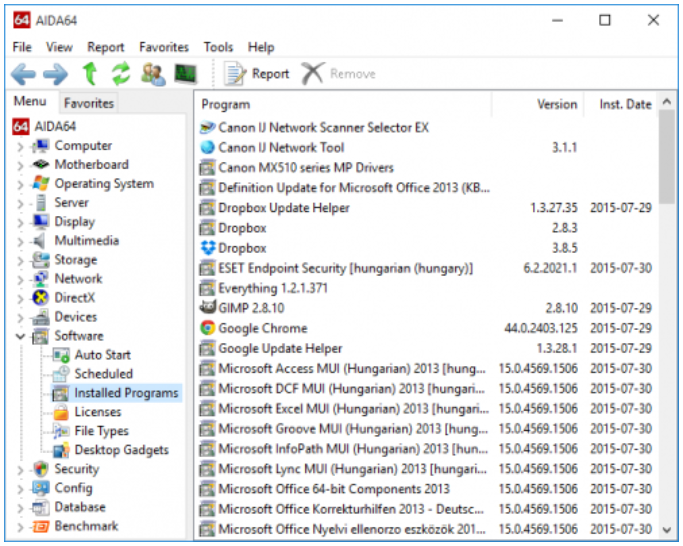
Task: Select Google Update Helper row
Action: click(426, 348)
